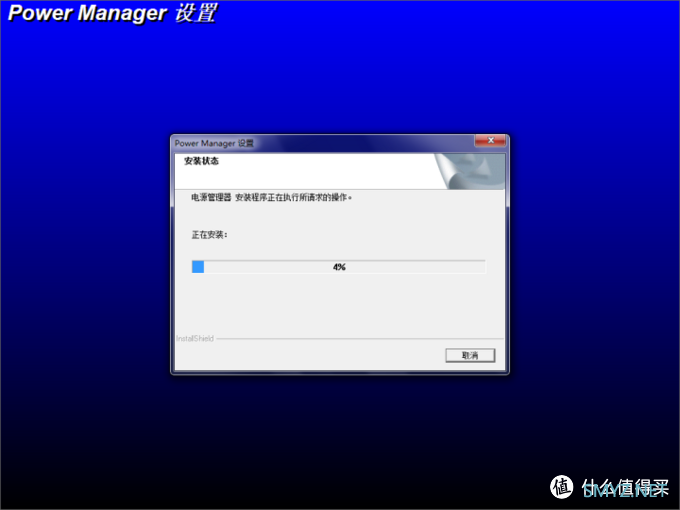This screenshot has width=680, height=510.
Task: Click the 正在安装: label
Action: pos(209,235)
